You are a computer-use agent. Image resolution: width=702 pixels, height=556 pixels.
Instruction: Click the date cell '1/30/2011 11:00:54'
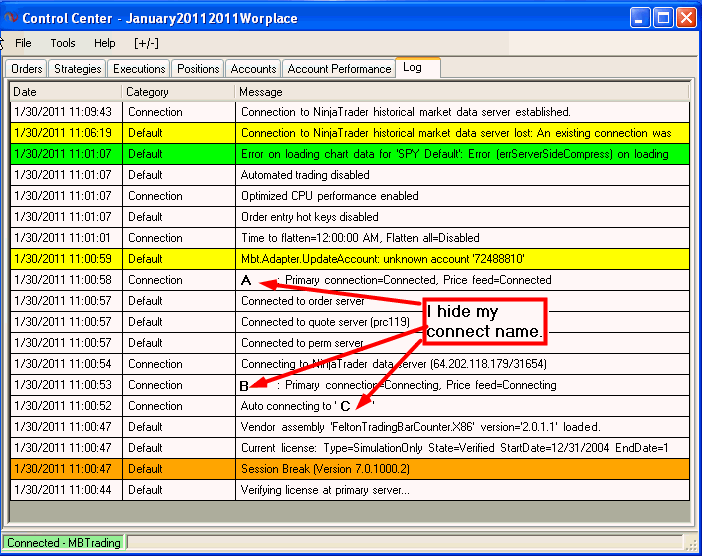tap(66, 364)
